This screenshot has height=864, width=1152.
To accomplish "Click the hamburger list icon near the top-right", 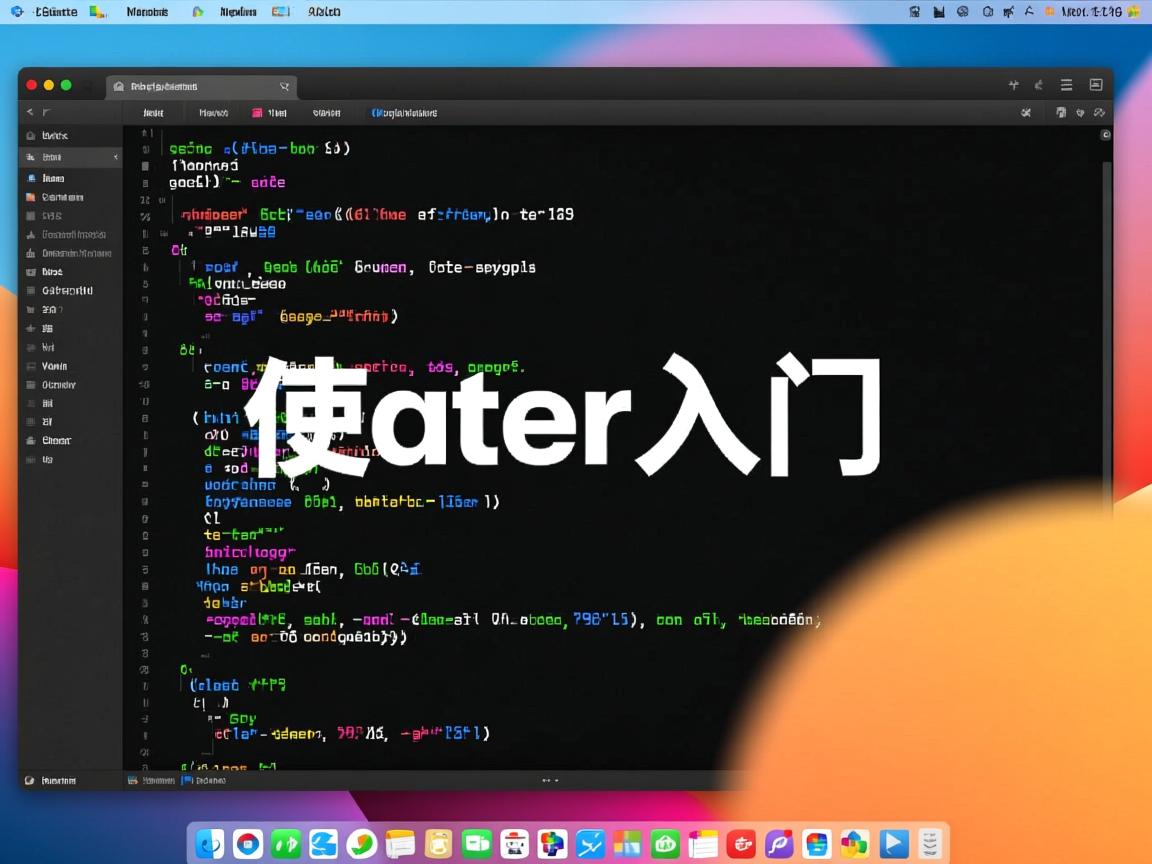I will (1066, 84).
